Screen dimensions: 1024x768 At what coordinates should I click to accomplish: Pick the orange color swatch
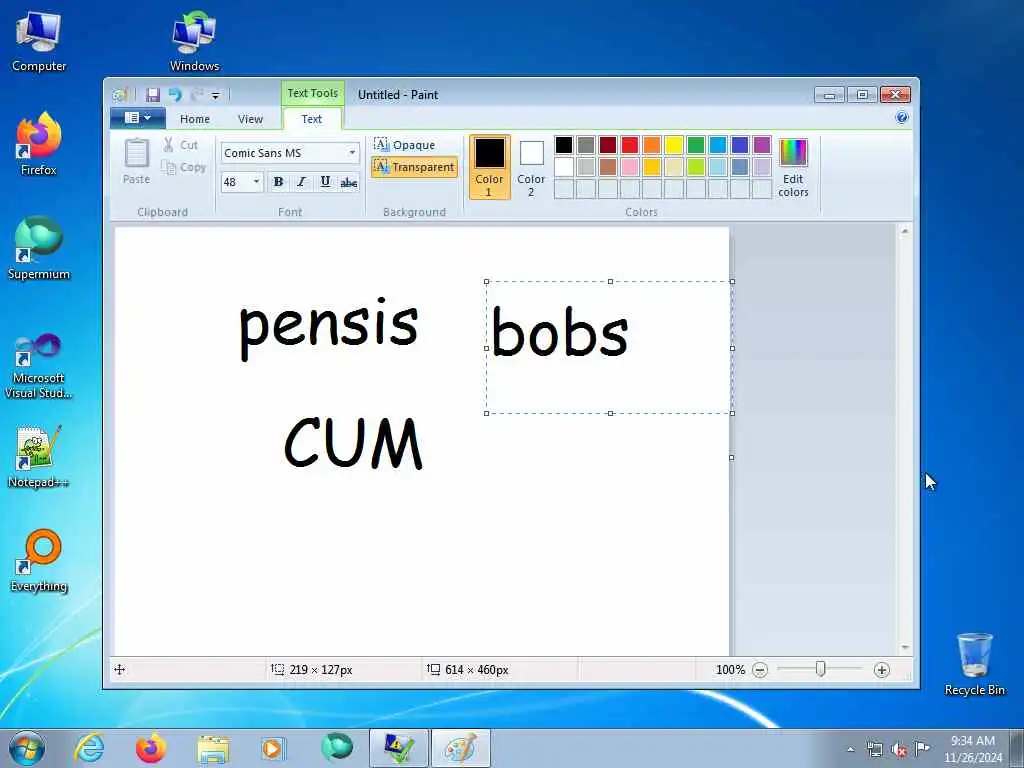point(652,144)
